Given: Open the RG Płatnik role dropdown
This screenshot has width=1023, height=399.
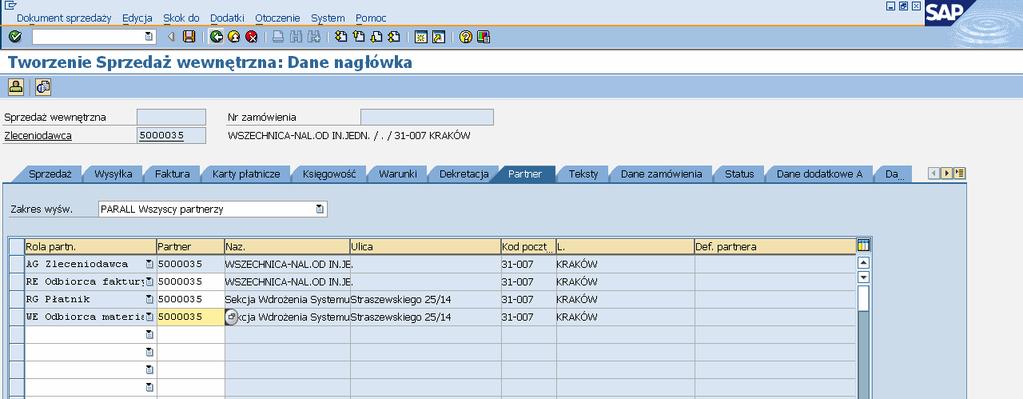Looking at the screenshot, I should pos(149,299).
